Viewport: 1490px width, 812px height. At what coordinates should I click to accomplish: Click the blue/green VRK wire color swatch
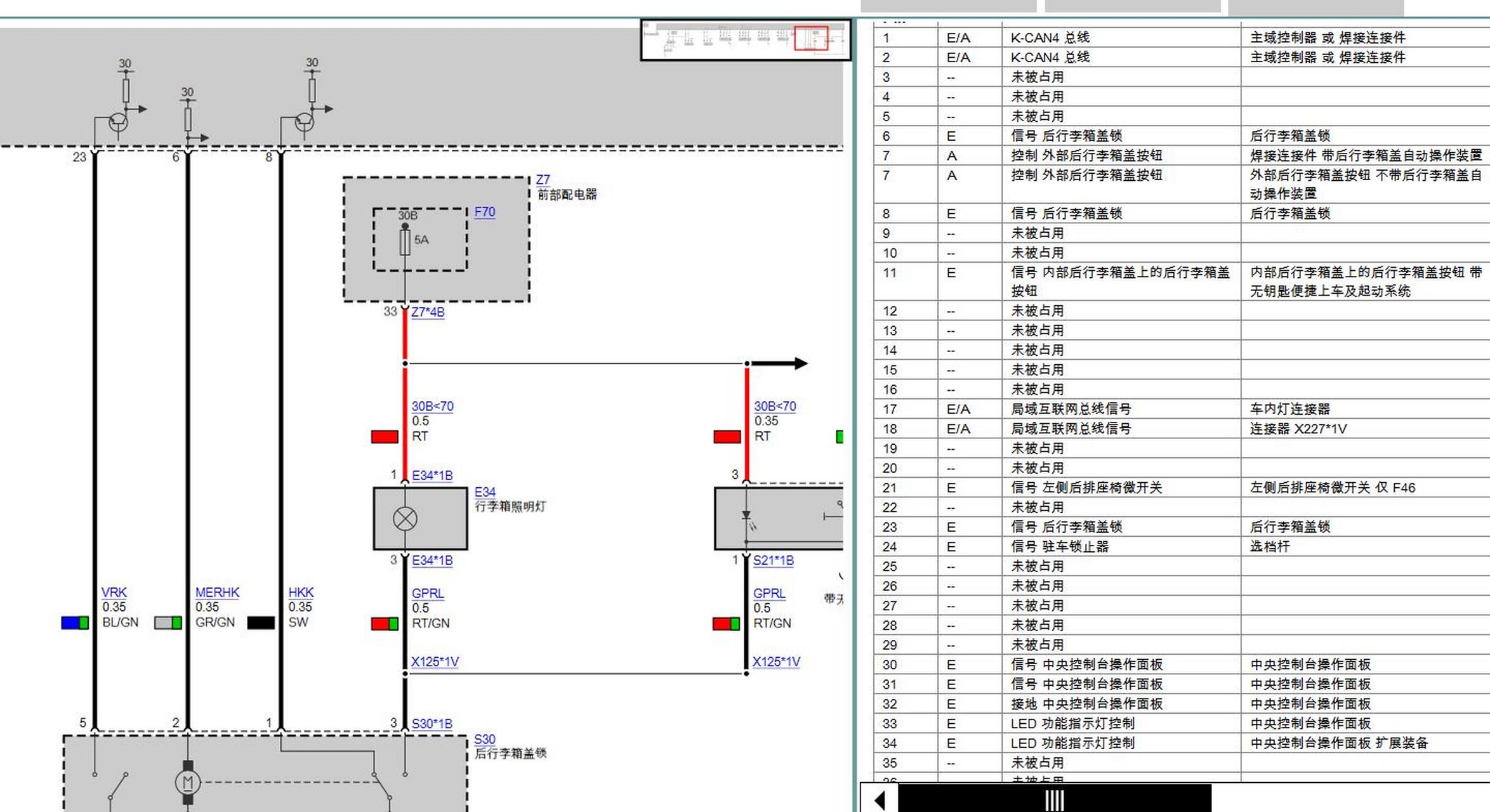(75, 622)
